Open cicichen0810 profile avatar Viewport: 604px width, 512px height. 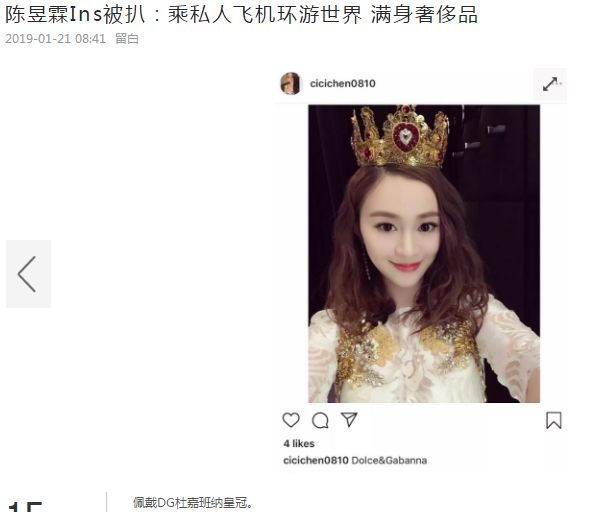pos(290,83)
